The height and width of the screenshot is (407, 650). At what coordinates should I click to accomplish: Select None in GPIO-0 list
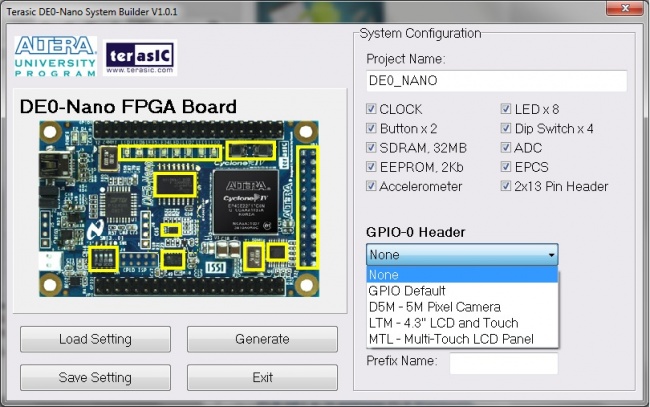[x=462, y=275]
